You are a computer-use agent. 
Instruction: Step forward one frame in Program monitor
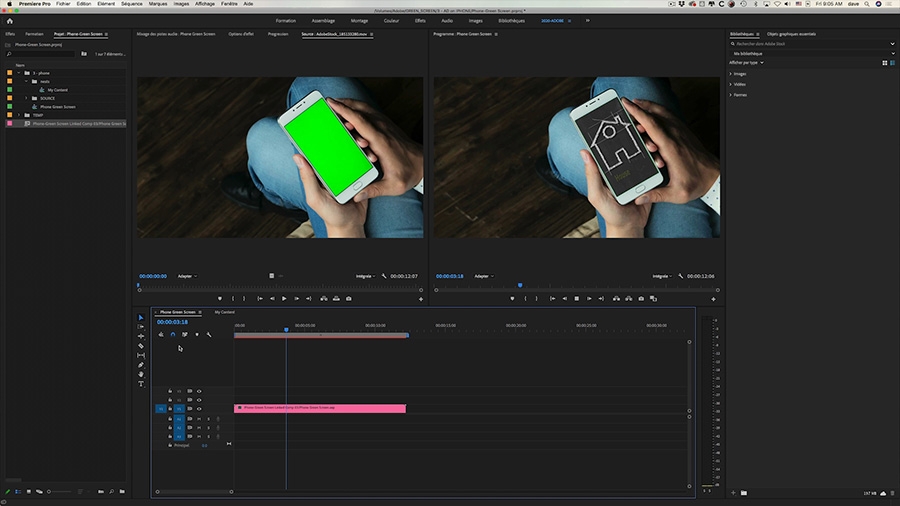point(589,298)
